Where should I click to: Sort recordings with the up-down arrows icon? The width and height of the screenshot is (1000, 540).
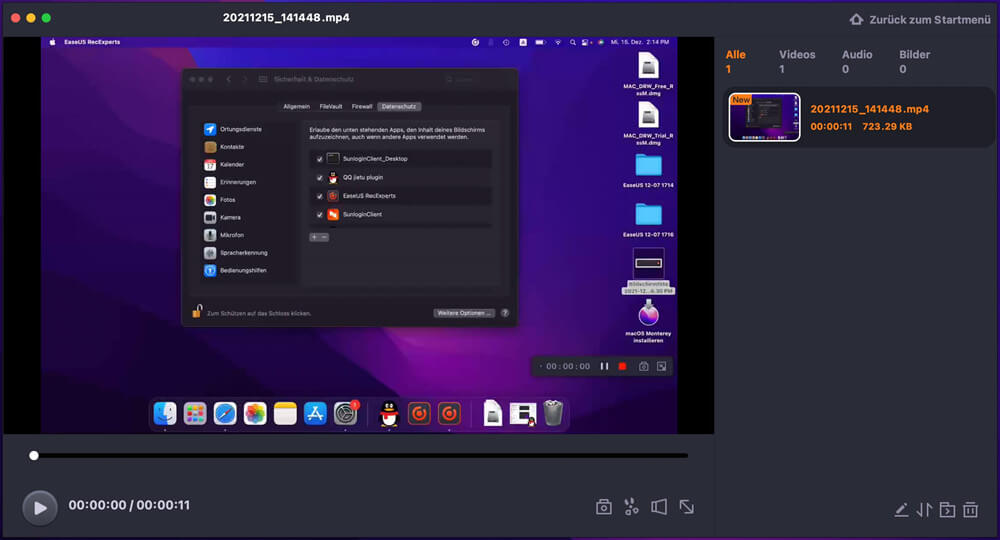[924, 510]
